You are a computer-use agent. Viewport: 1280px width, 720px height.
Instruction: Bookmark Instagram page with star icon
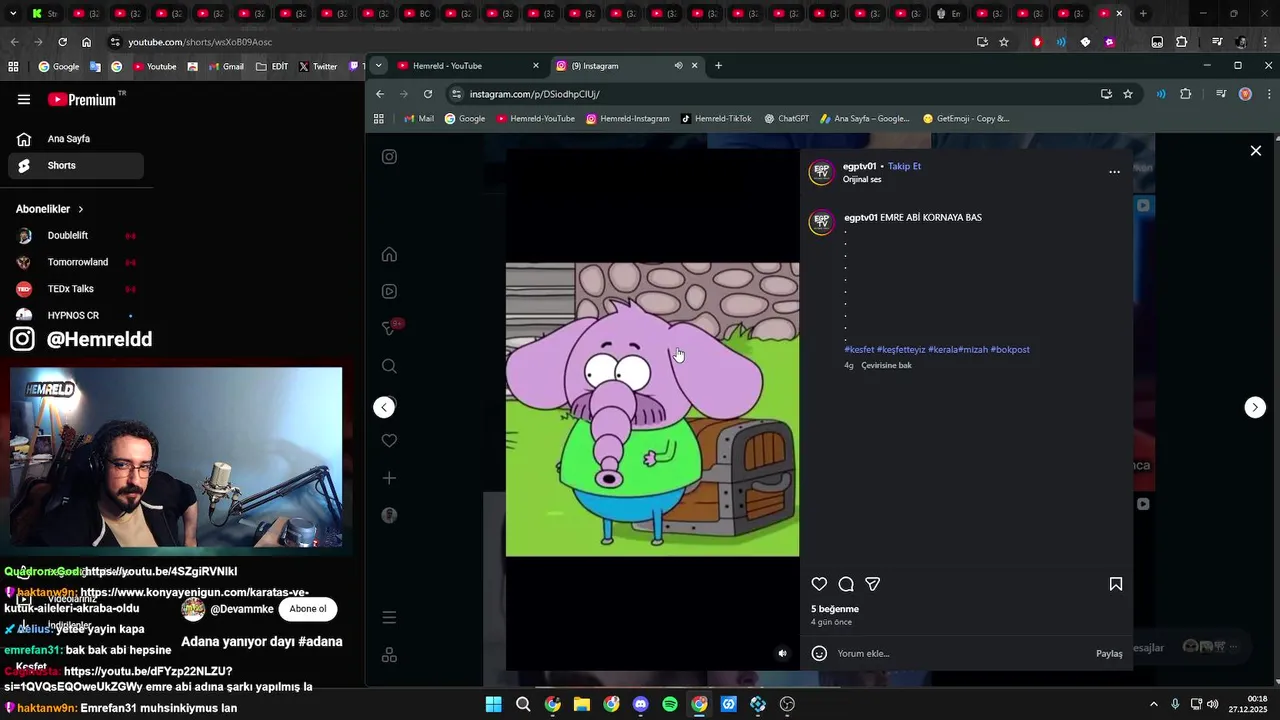pyautogui.click(x=1128, y=94)
